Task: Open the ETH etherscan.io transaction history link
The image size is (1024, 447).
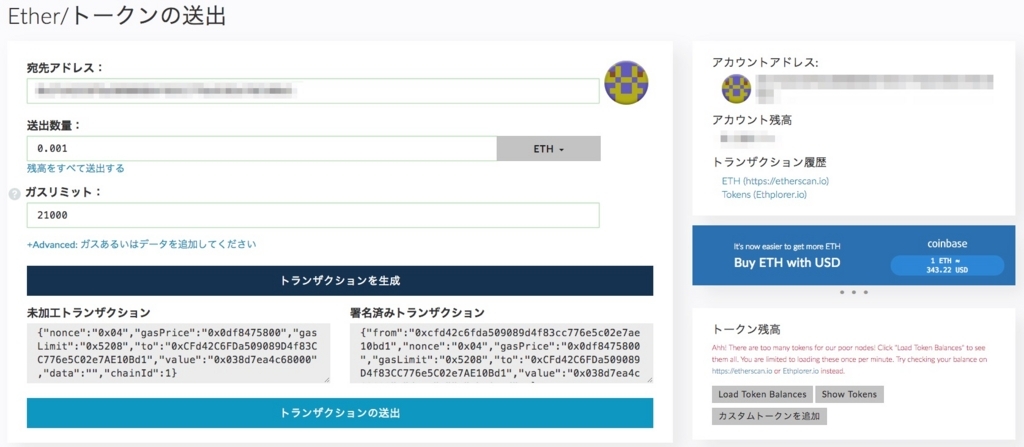Action: pos(775,181)
